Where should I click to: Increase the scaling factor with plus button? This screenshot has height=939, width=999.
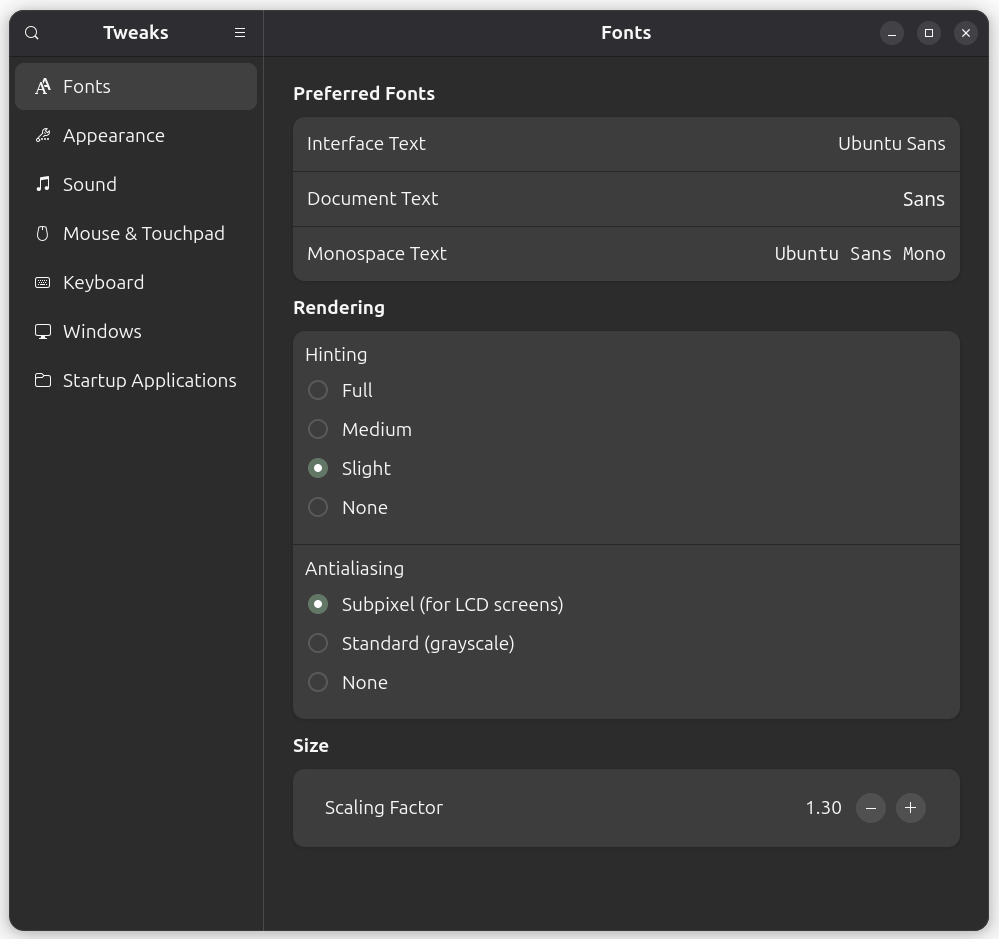(910, 808)
